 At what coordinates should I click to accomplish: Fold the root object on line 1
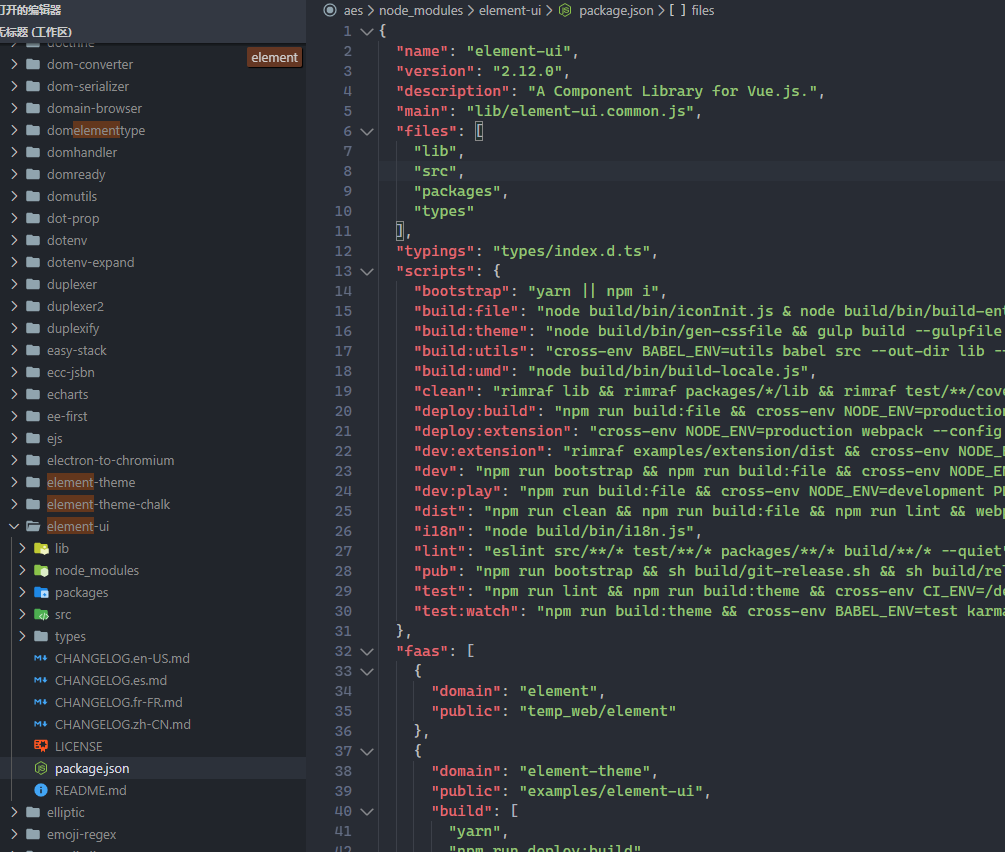click(367, 31)
